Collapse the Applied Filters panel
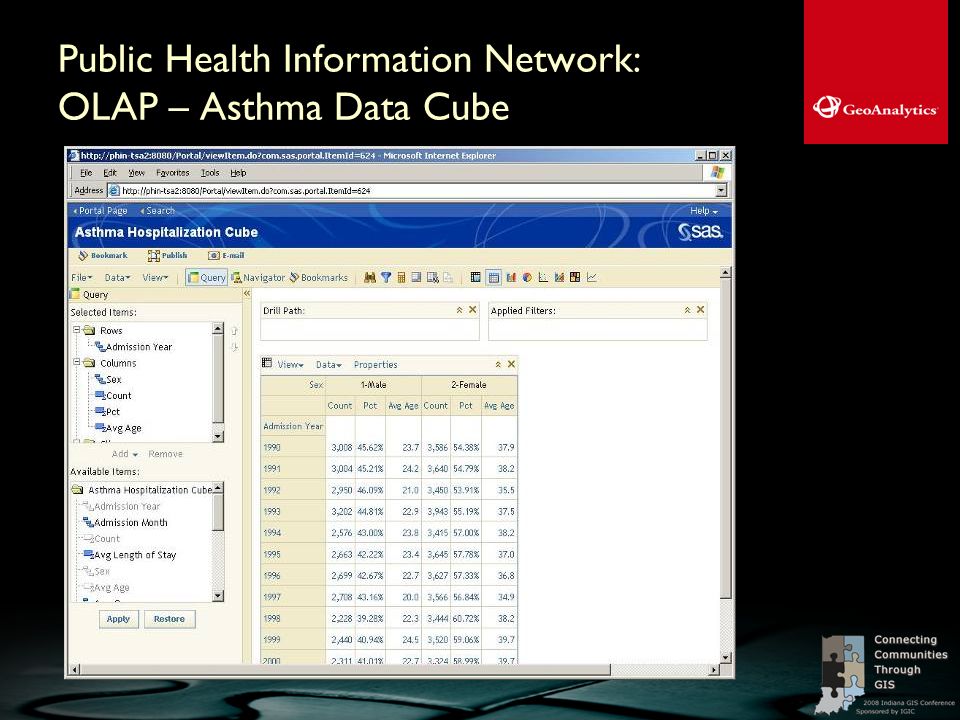 pyautogui.click(x=687, y=310)
